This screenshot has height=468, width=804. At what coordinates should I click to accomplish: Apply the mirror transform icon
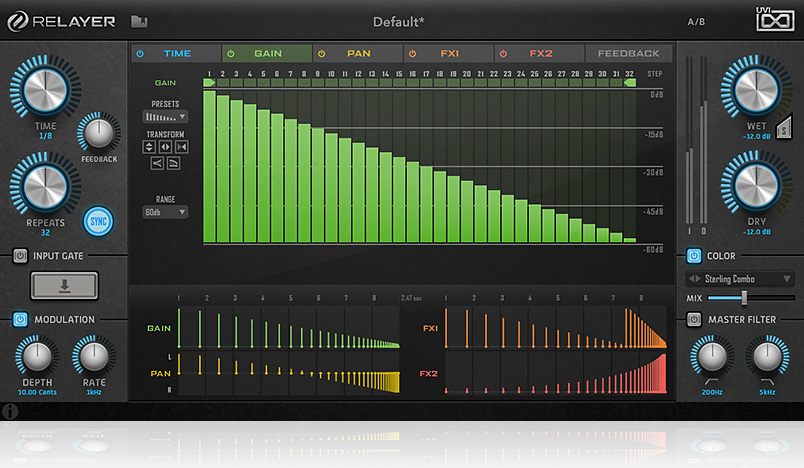coord(182,147)
